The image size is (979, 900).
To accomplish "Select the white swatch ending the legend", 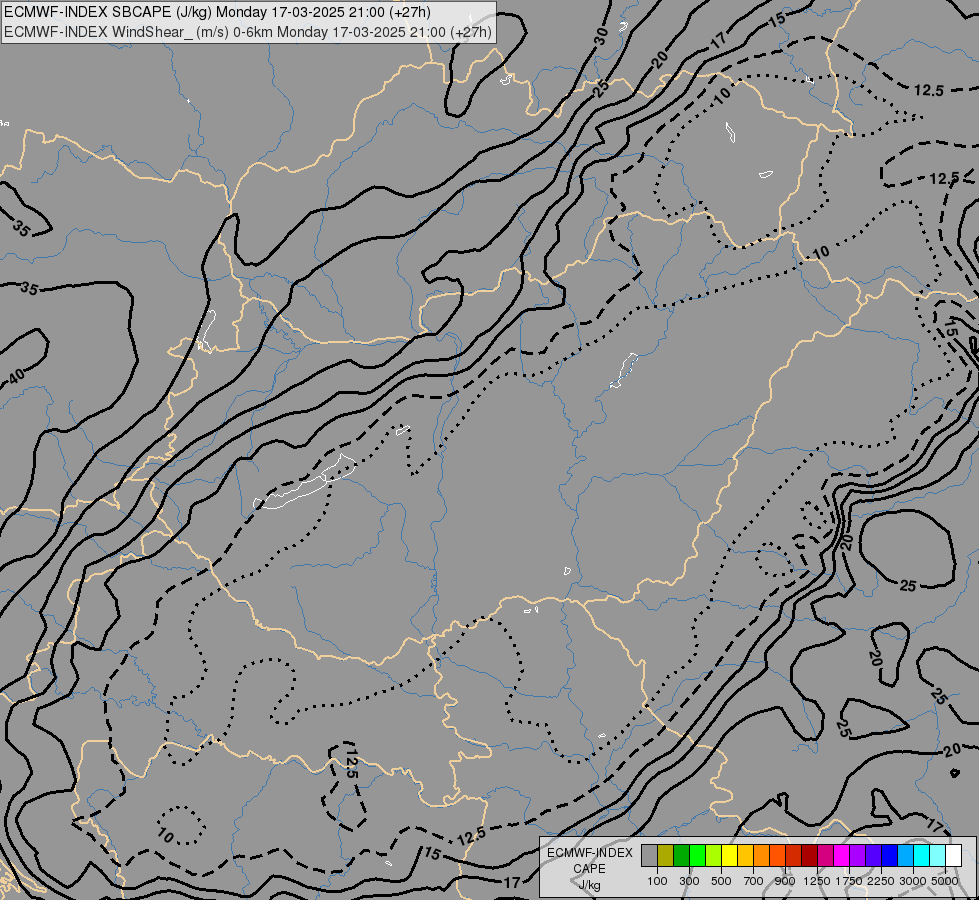I will tap(954, 855).
